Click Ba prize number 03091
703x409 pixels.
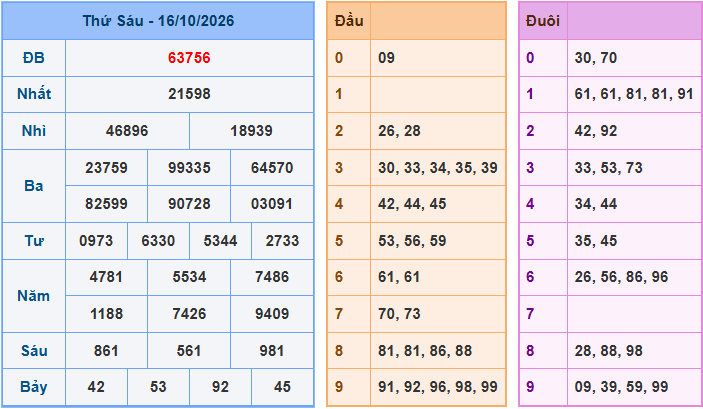pos(272,204)
